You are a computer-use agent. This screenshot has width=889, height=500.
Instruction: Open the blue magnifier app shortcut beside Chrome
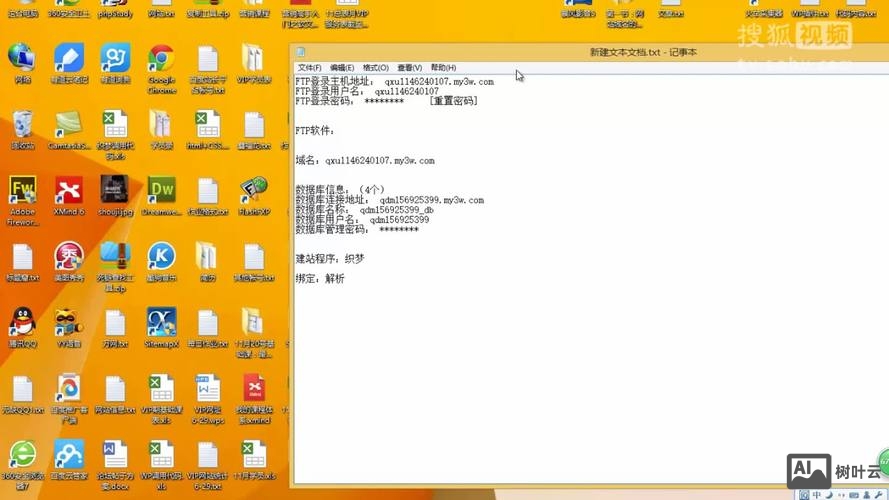pos(115,63)
